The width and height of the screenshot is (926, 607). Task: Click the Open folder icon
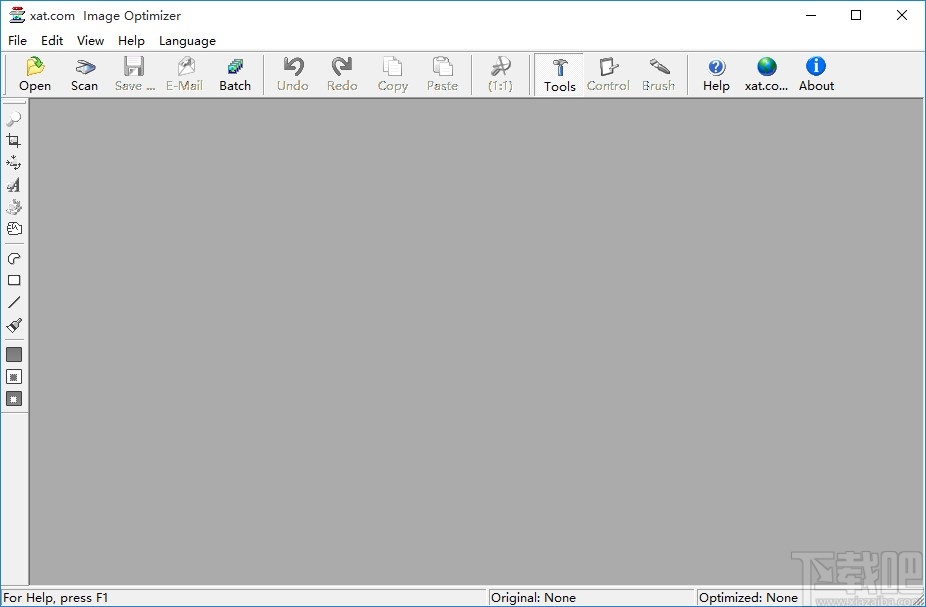pos(35,66)
